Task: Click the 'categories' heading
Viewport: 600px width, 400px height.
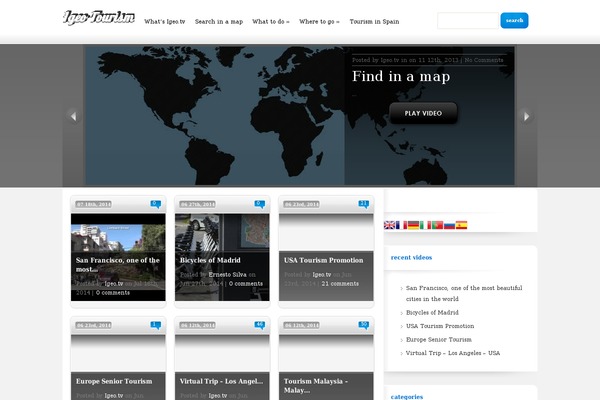Action: tap(407, 397)
